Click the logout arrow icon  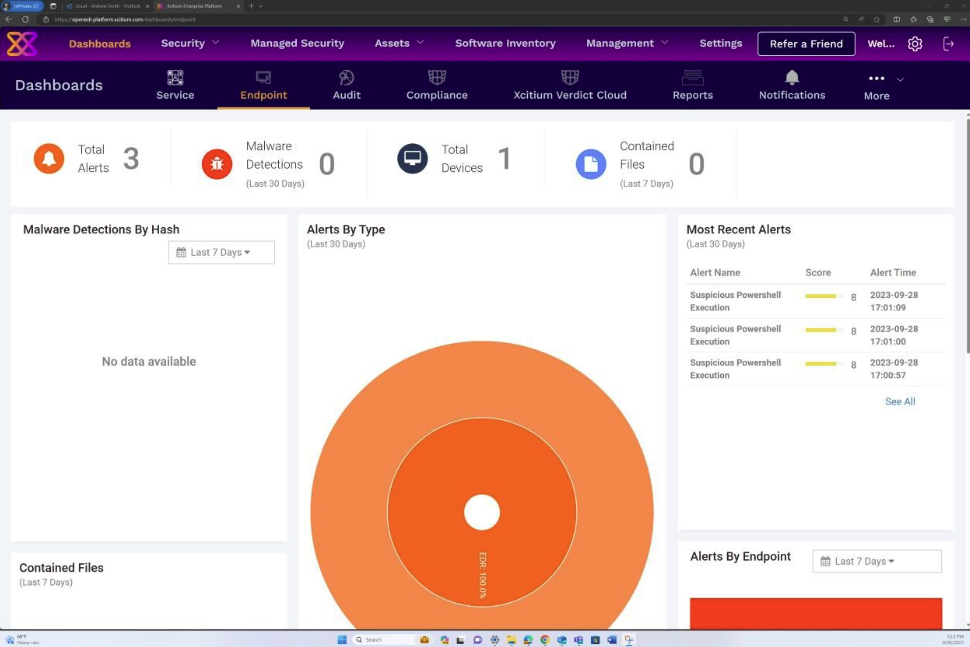coord(948,44)
